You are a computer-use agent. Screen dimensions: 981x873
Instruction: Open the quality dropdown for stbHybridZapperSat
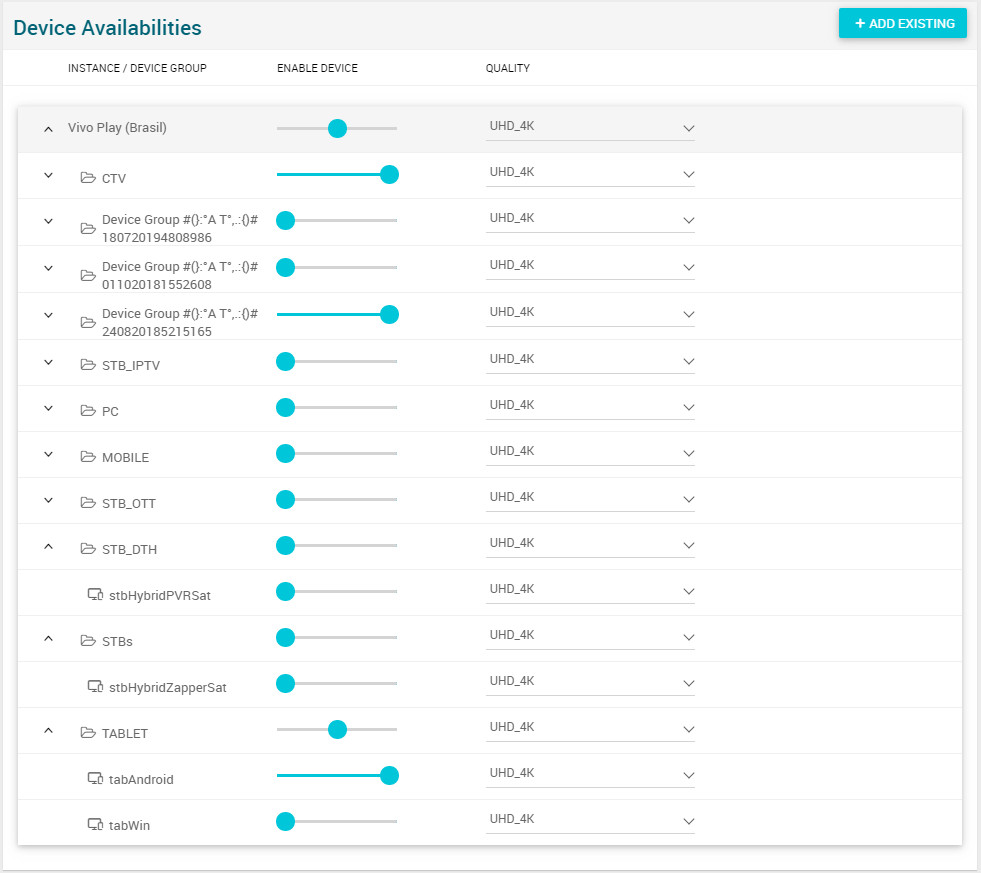pos(590,683)
